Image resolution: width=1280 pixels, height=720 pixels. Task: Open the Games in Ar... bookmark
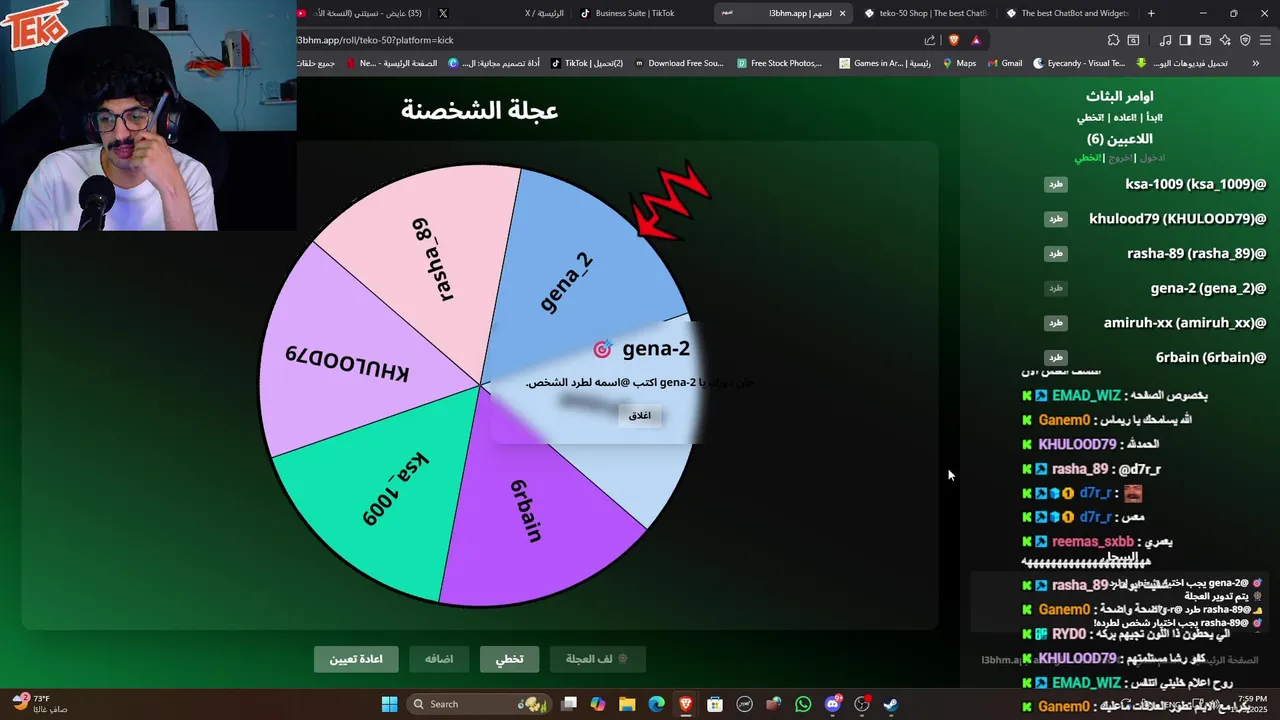(884, 63)
